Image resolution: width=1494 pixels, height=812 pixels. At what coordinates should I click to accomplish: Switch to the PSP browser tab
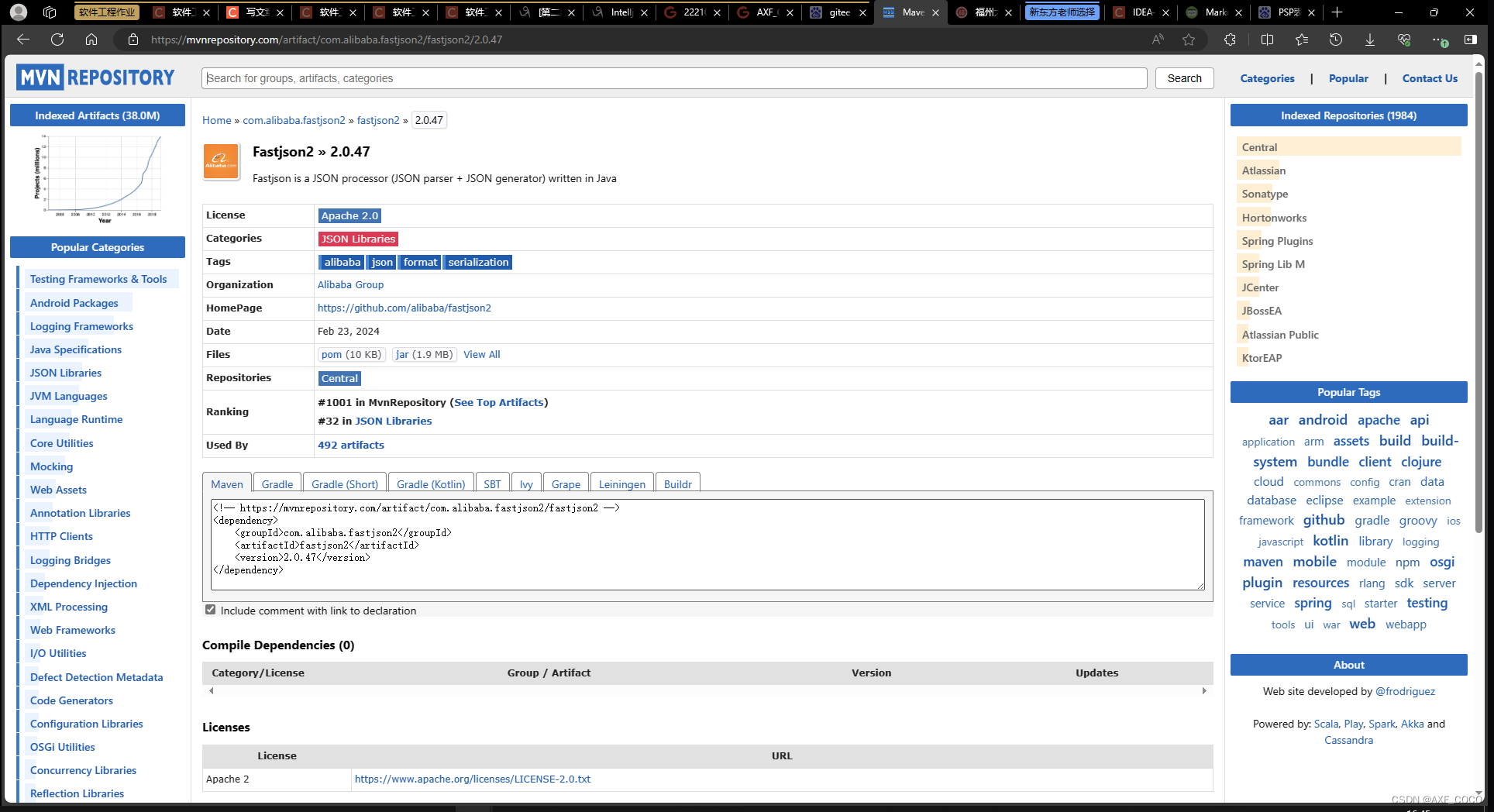tap(1286, 12)
